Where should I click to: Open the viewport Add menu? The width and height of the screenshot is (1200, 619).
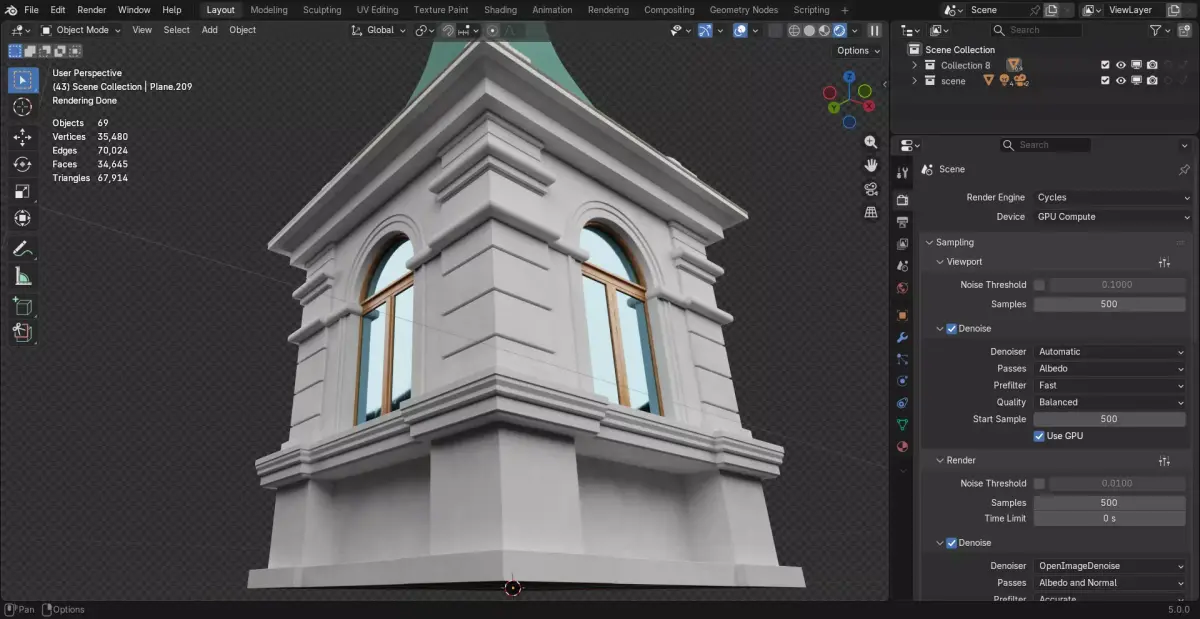[x=209, y=30]
